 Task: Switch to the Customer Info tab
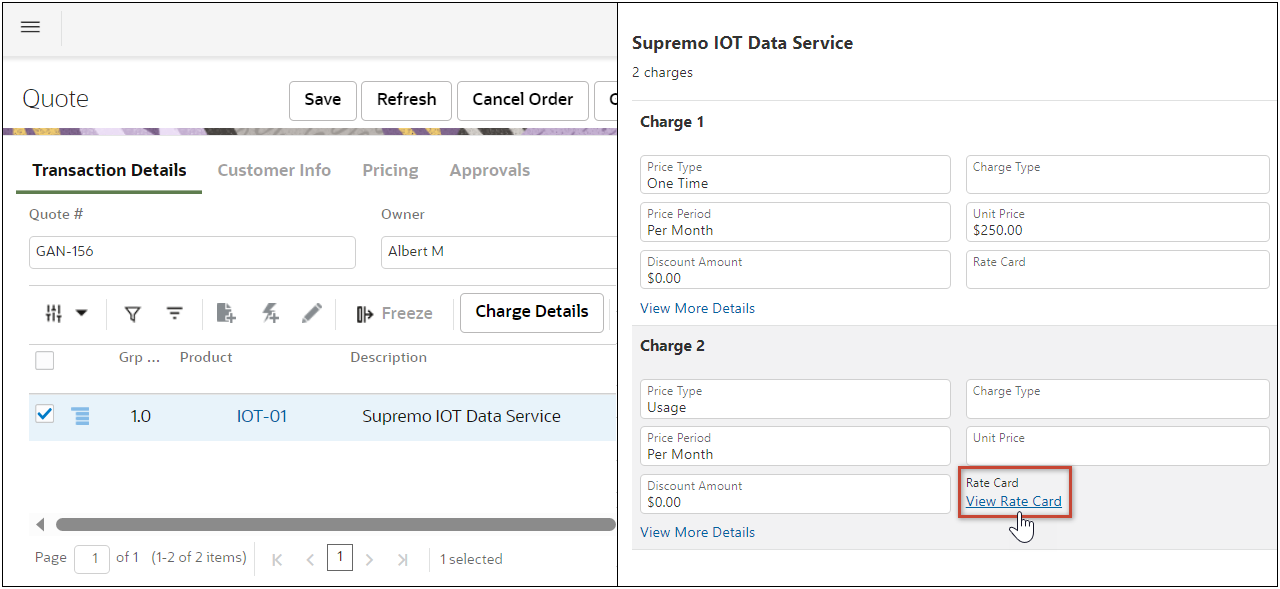(x=274, y=170)
